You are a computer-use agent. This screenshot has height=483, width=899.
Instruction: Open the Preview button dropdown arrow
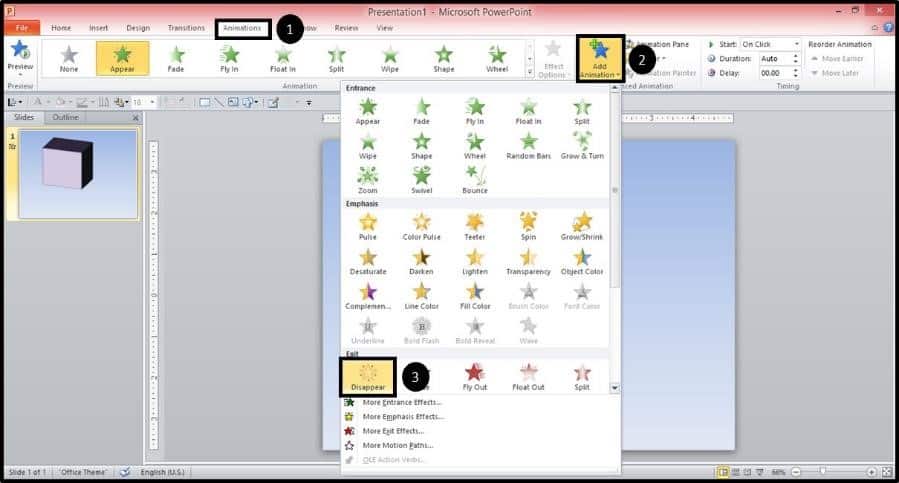pos(20,75)
